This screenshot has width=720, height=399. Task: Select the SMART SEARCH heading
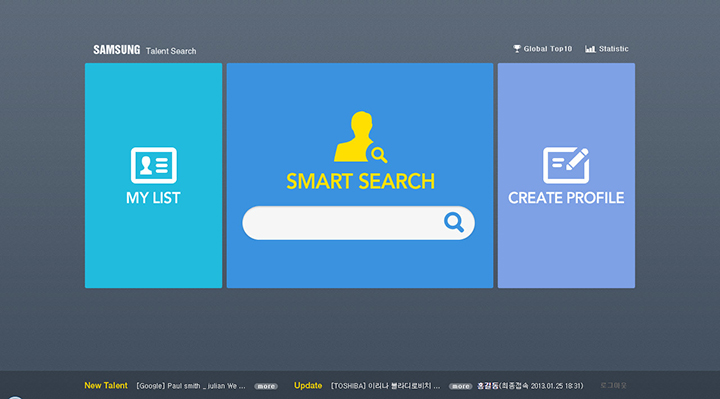360,181
